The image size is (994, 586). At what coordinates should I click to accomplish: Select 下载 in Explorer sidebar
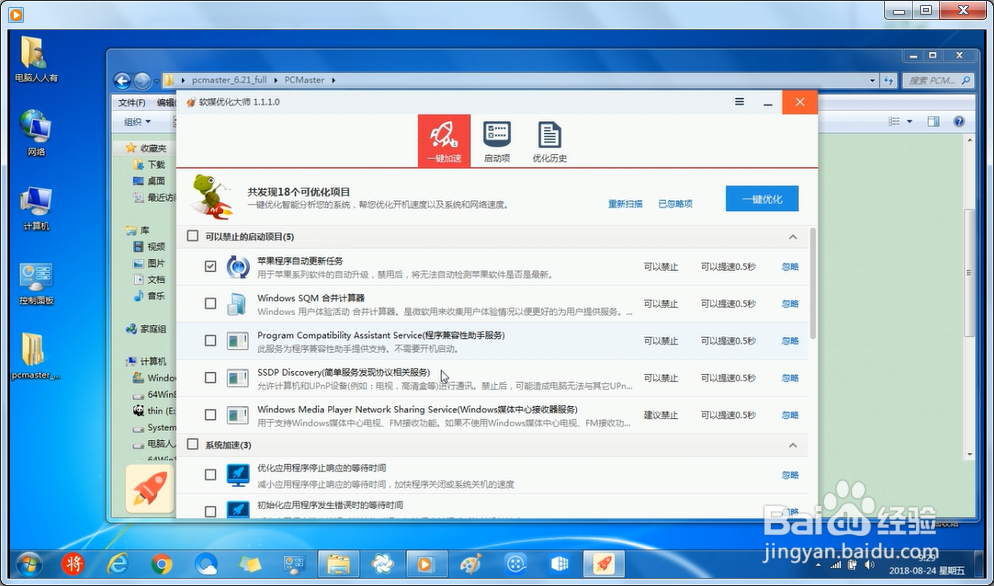coord(150,164)
